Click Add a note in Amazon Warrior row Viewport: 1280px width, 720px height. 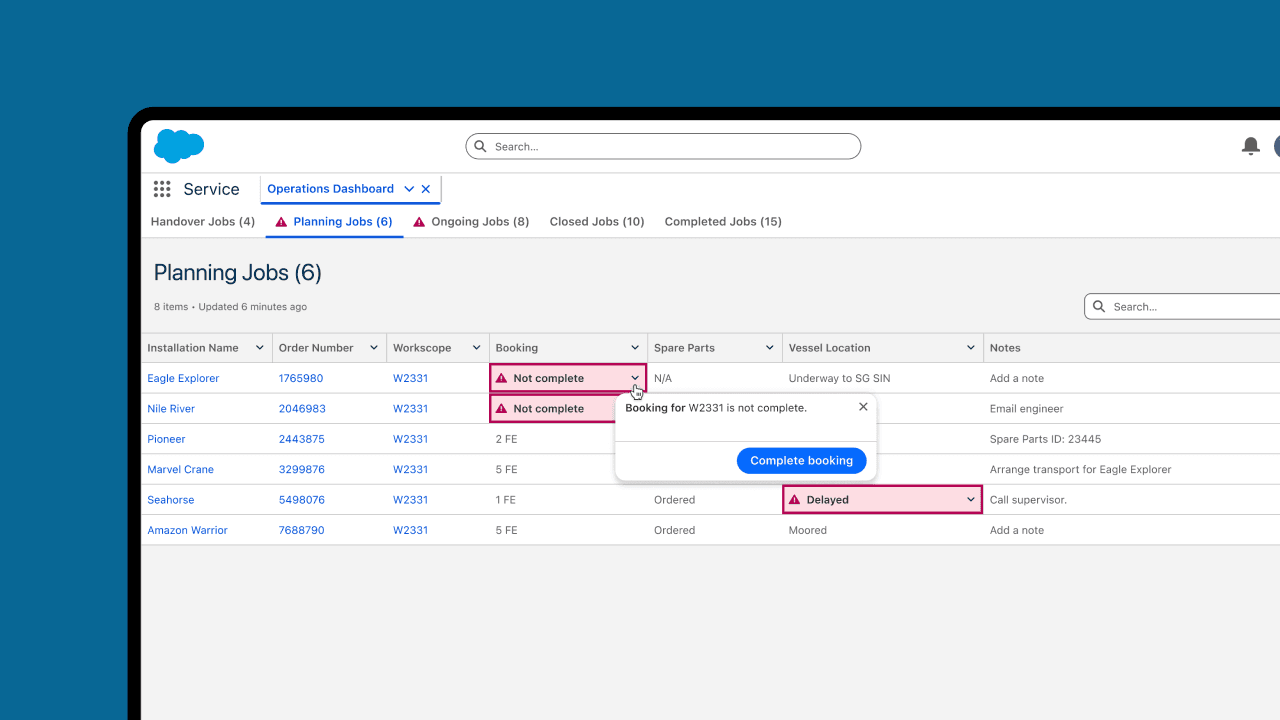pos(1017,530)
